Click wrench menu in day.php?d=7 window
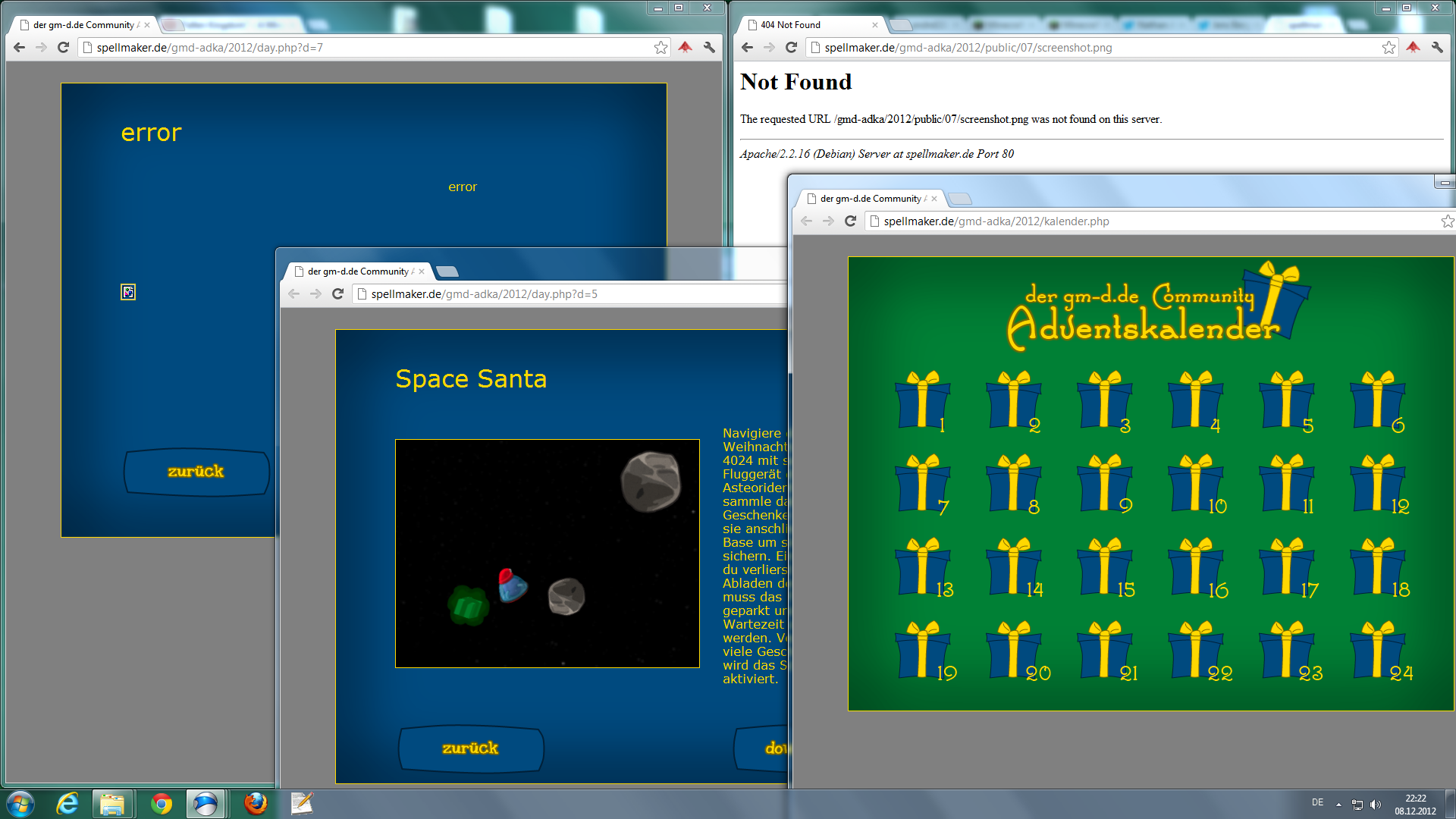 pyautogui.click(x=709, y=47)
